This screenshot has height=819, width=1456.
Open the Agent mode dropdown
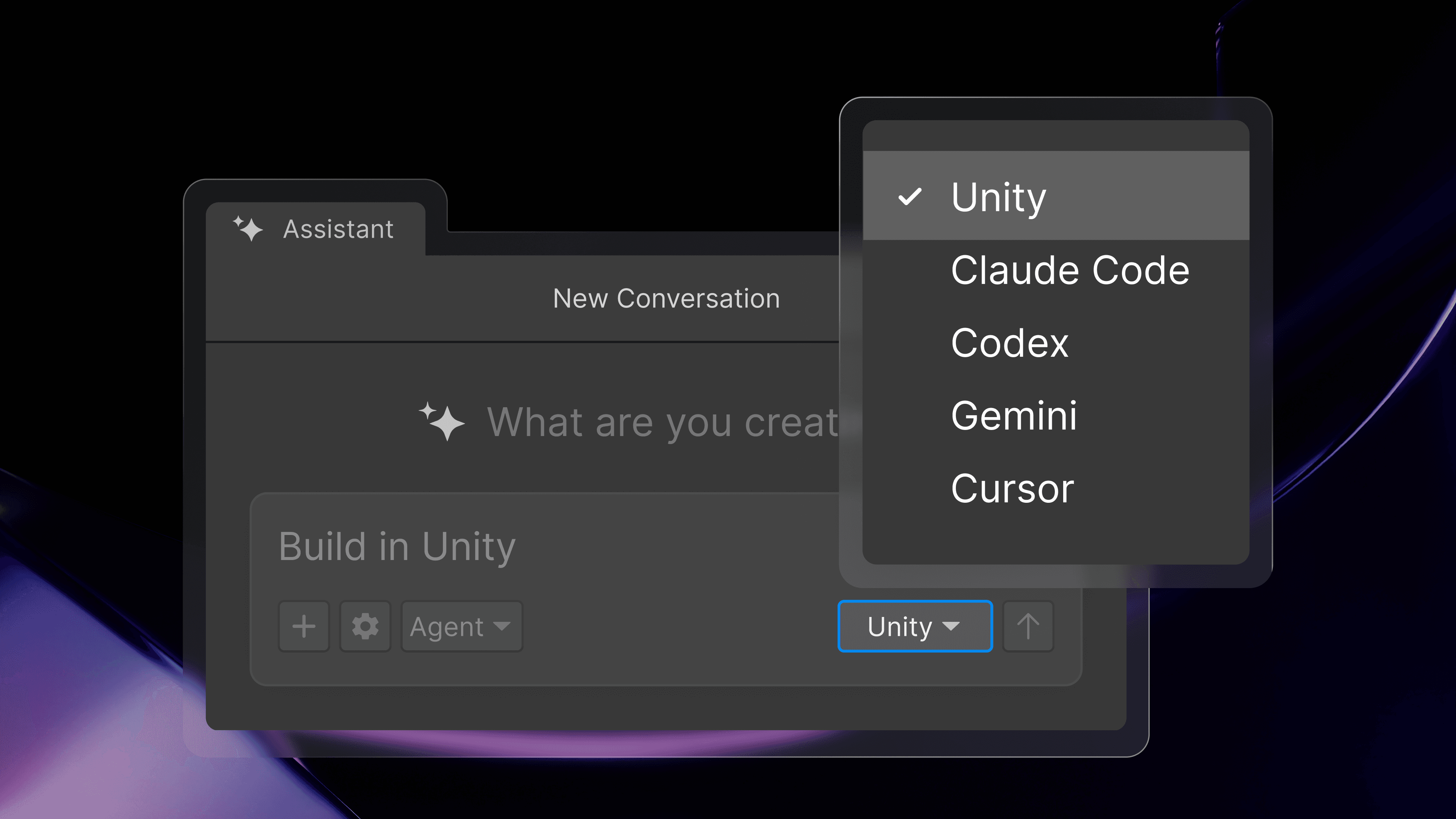pos(462,626)
